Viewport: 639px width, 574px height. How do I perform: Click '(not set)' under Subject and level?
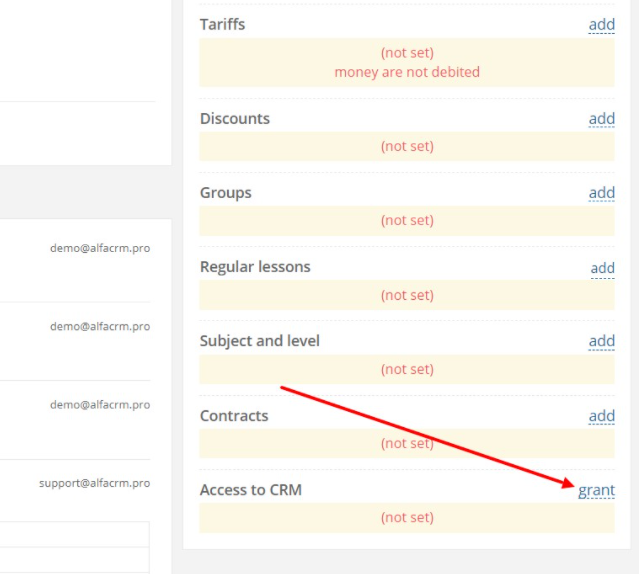(x=407, y=369)
